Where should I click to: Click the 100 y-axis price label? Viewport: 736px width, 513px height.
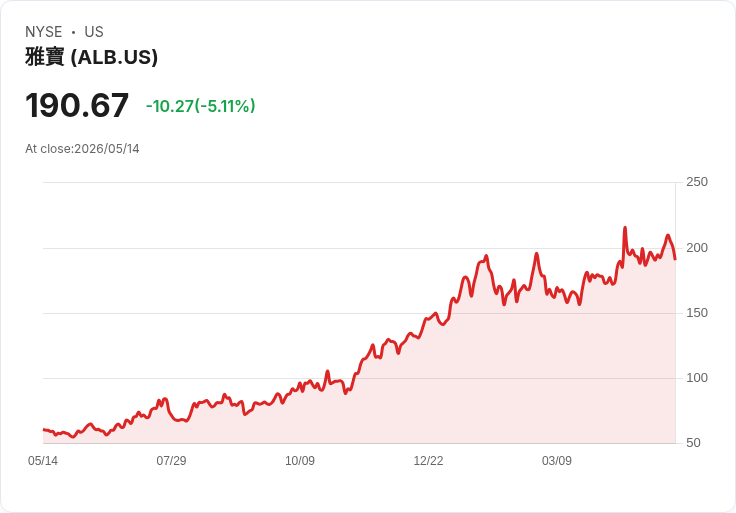(x=697, y=377)
